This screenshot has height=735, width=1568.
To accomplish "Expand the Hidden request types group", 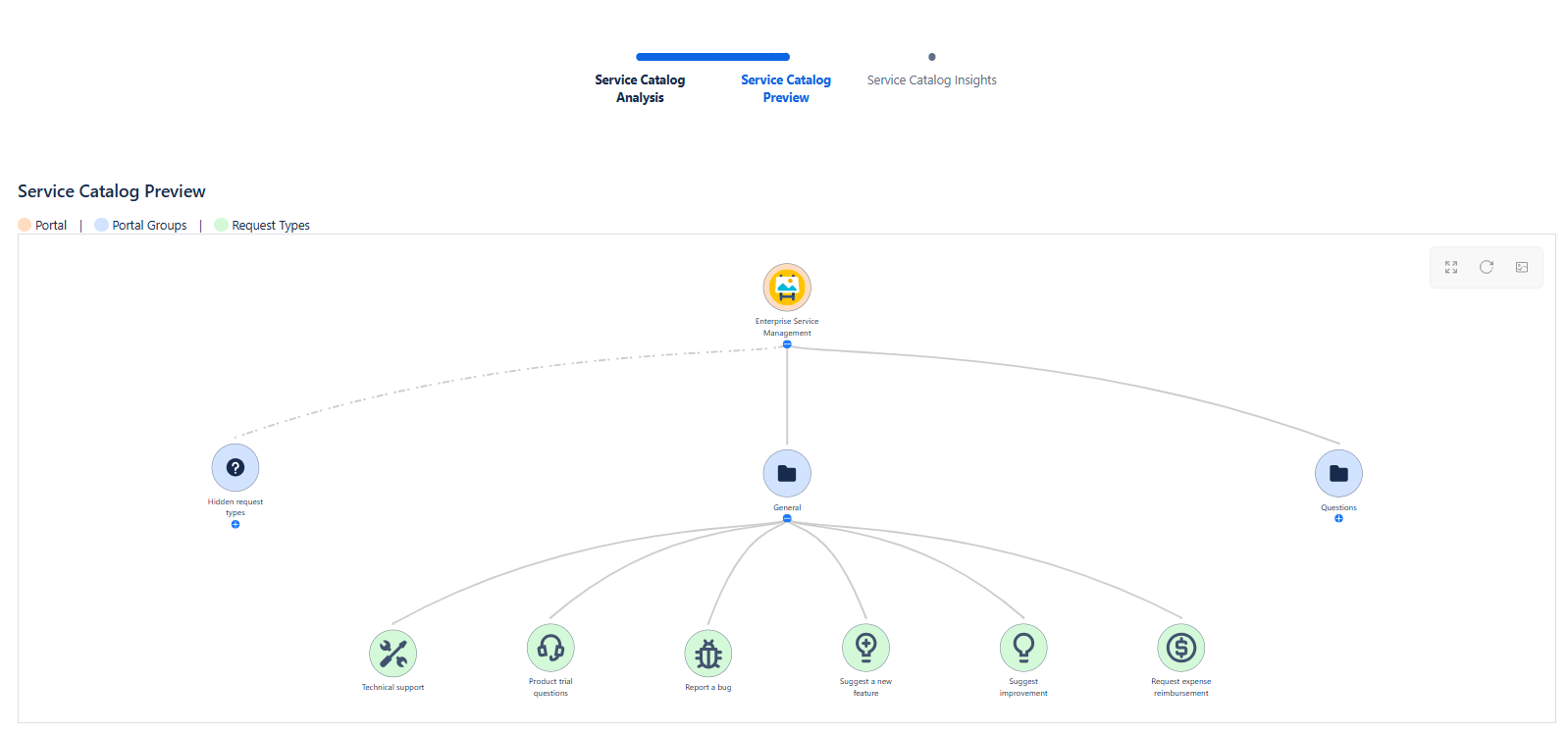I will 235,525.
